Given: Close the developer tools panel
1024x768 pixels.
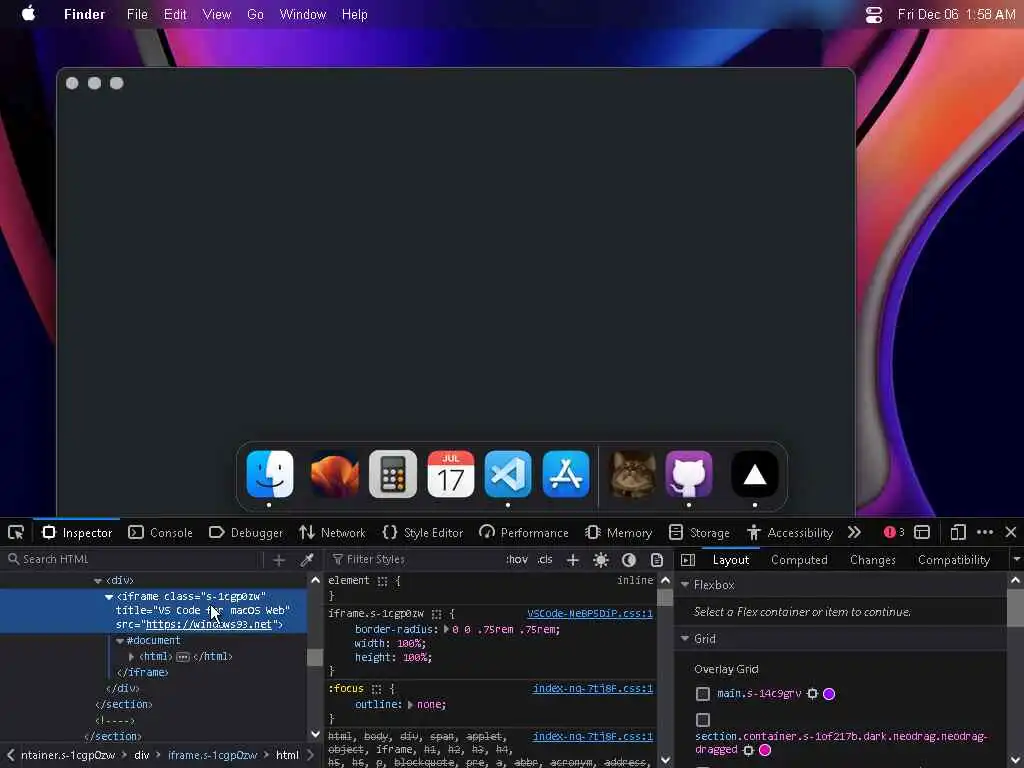Looking at the screenshot, I should pyautogui.click(x=1011, y=532).
